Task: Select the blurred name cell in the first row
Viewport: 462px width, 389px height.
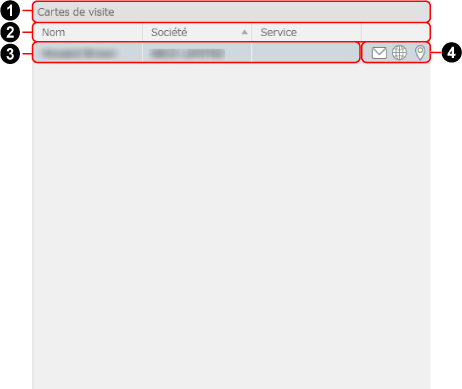Action: pyautogui.click(x=87, y=53)
